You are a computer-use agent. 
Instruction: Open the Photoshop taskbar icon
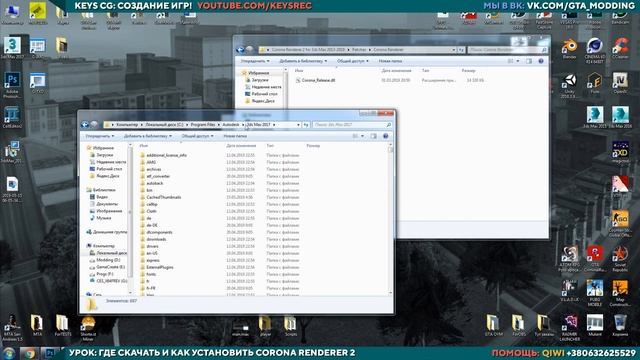[50, 353]
